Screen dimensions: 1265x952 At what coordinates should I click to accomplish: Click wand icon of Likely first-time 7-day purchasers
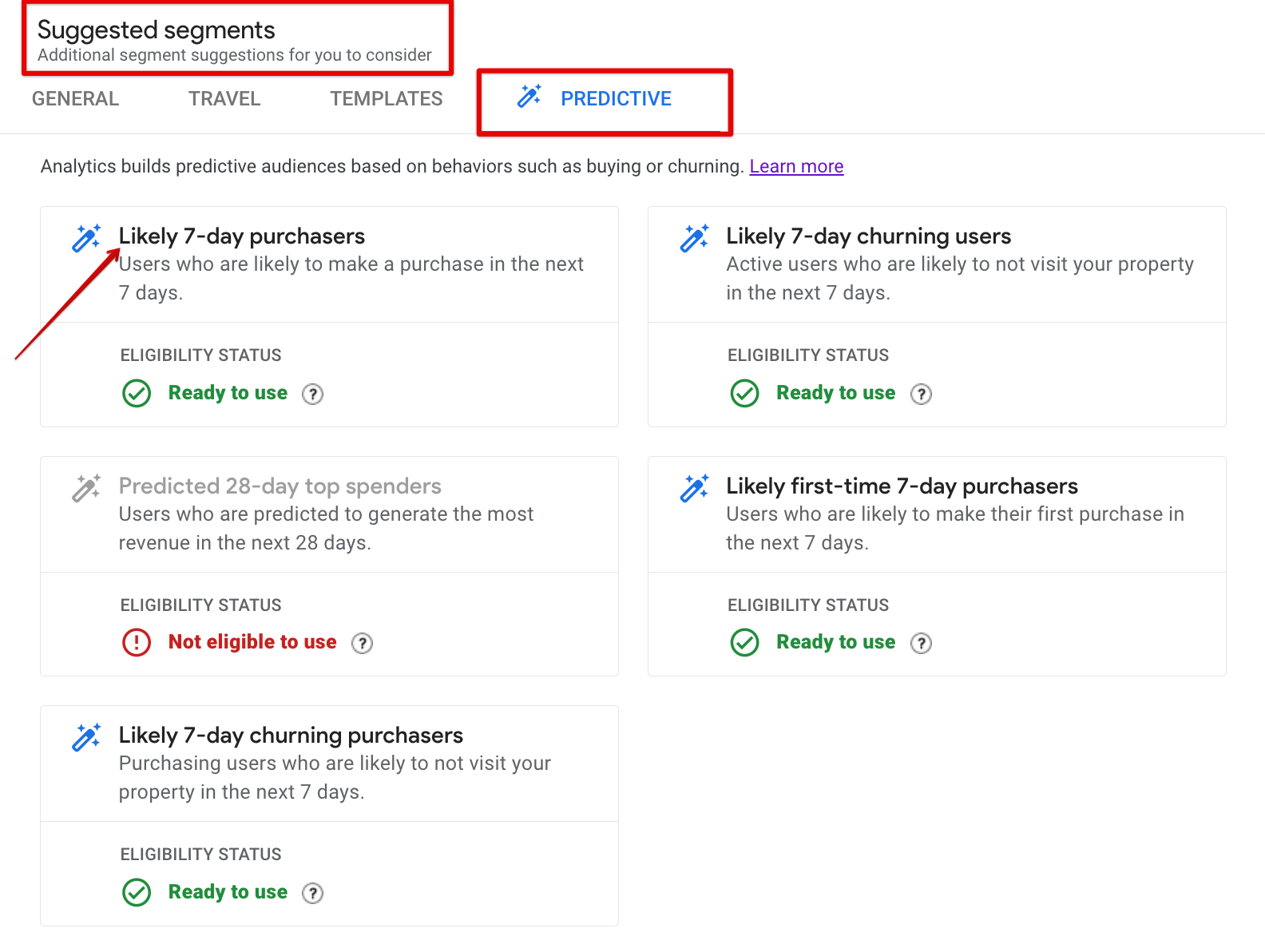694,488
